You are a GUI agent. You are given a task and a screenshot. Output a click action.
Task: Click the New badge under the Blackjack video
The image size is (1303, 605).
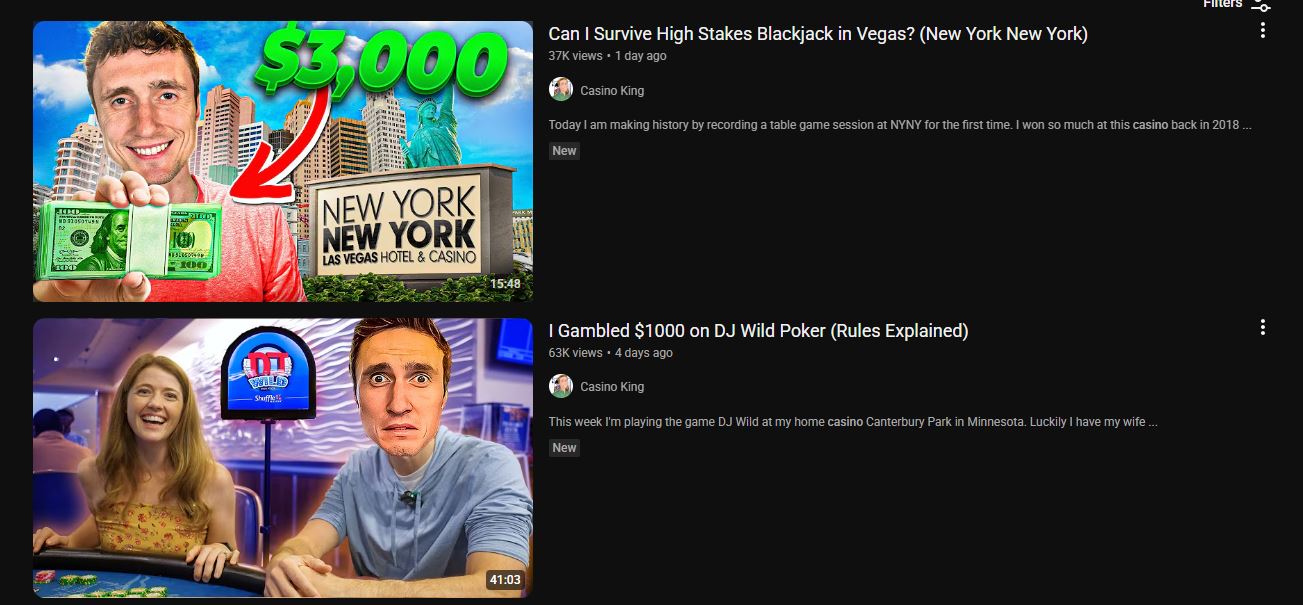pos(565,151)
